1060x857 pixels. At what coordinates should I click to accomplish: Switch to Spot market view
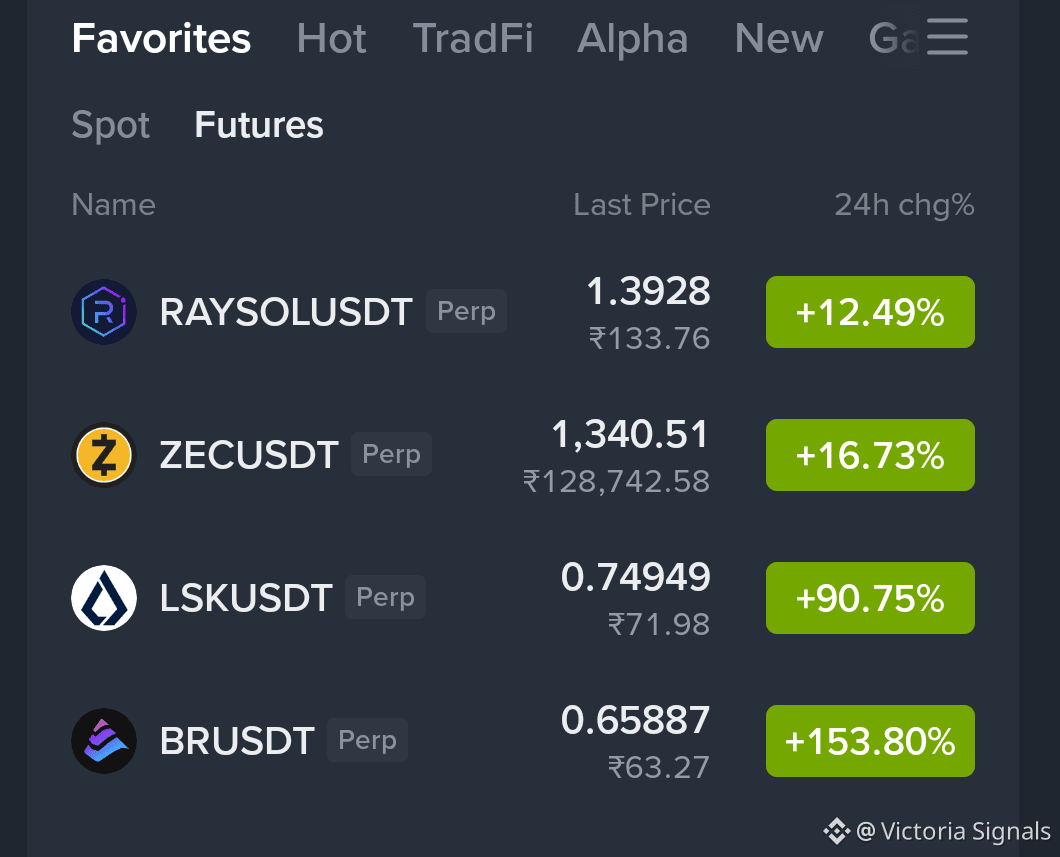coord(111,126)
